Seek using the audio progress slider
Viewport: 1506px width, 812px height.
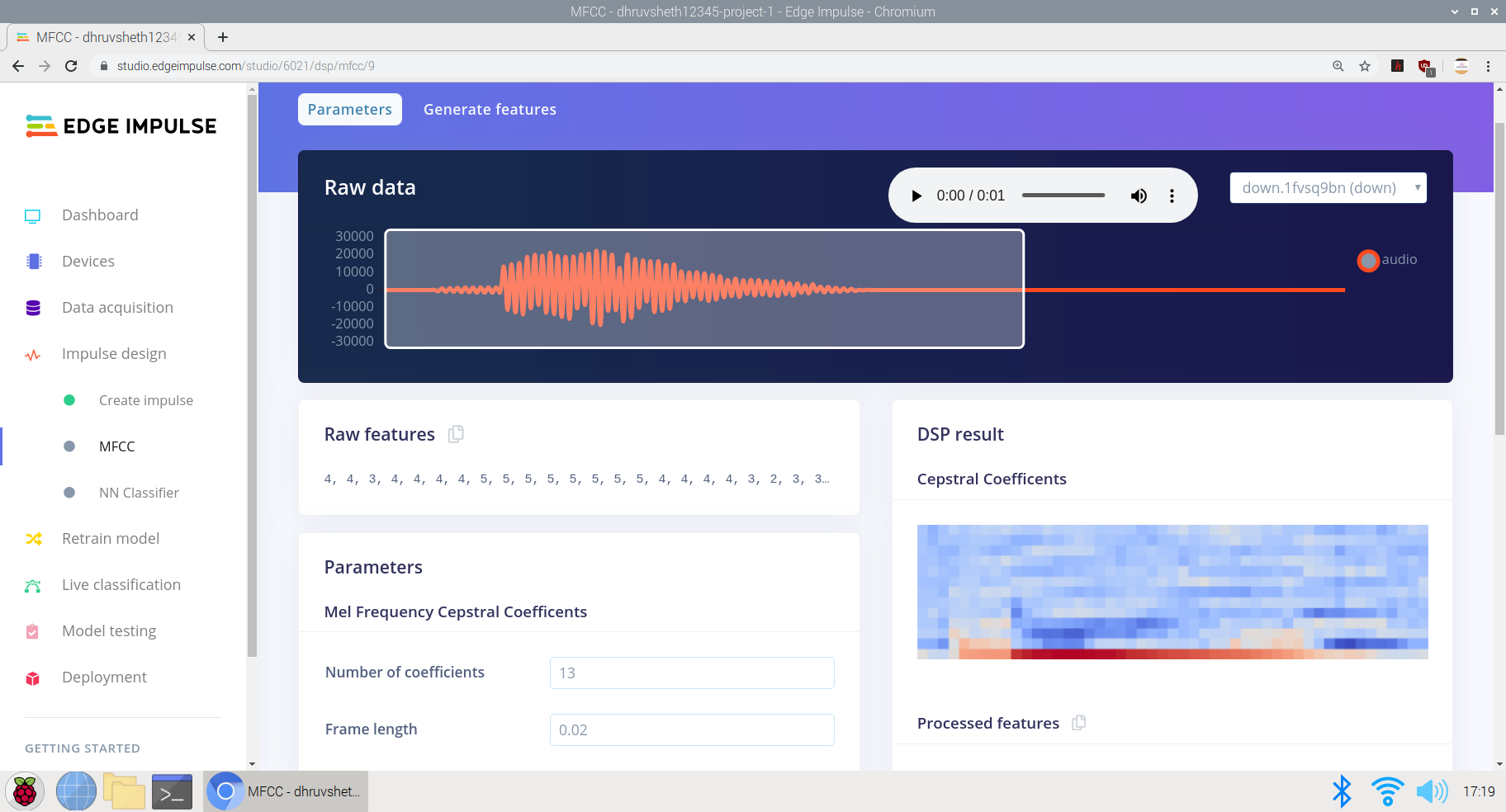pyautogui.click(x=1063, y=196)
